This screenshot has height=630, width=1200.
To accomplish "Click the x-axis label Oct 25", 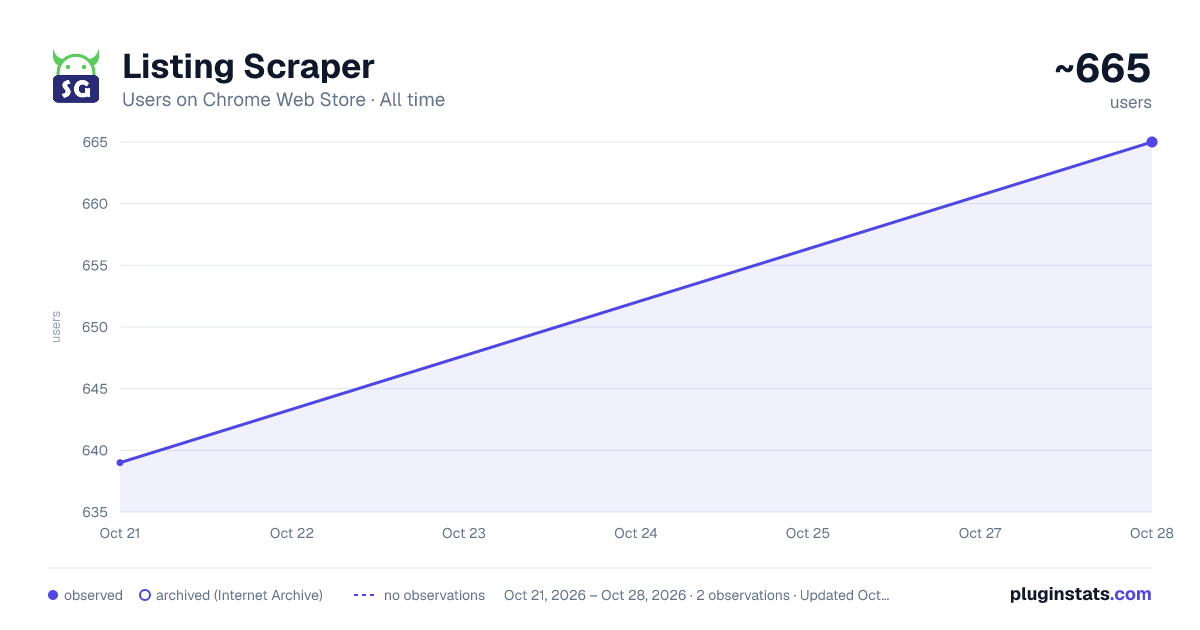I will click(808, 533).
